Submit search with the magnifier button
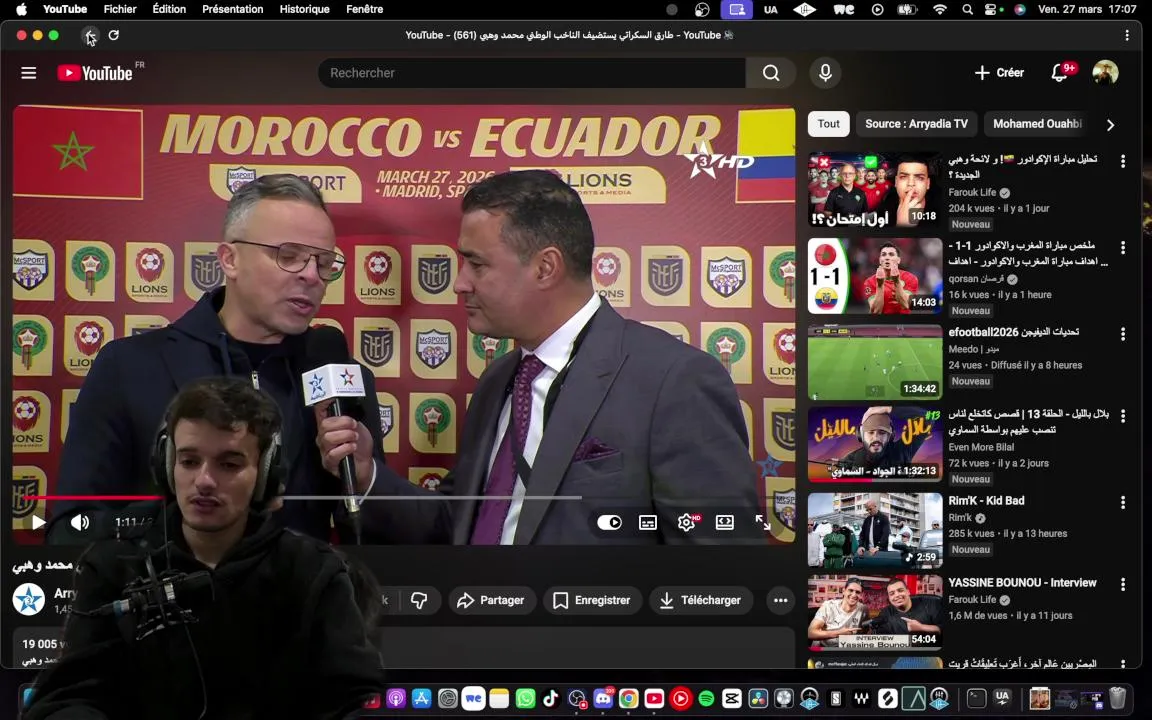The width and height of the screenshot is (1152, 720). tap(771, 73)
